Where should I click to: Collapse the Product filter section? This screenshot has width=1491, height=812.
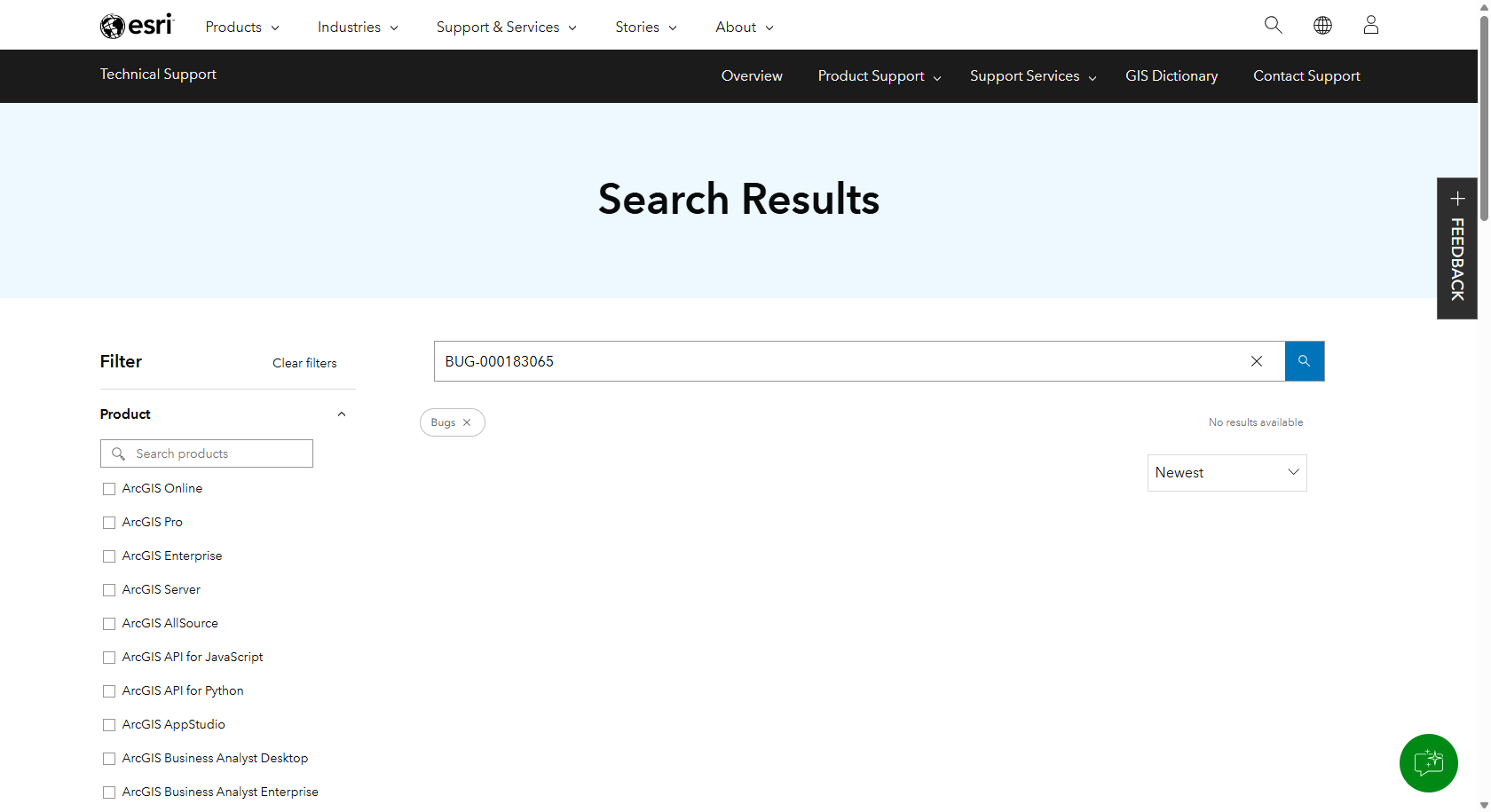342,414
